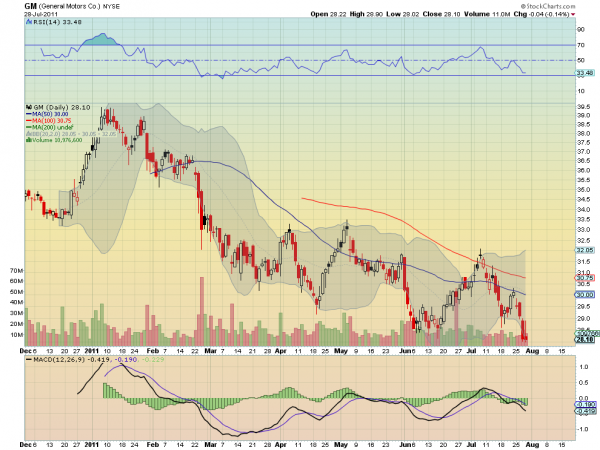The width and height of the screenshot is (600, 450).
Task: Click the 10M volume axis label
Action: [x=16, y=335]
